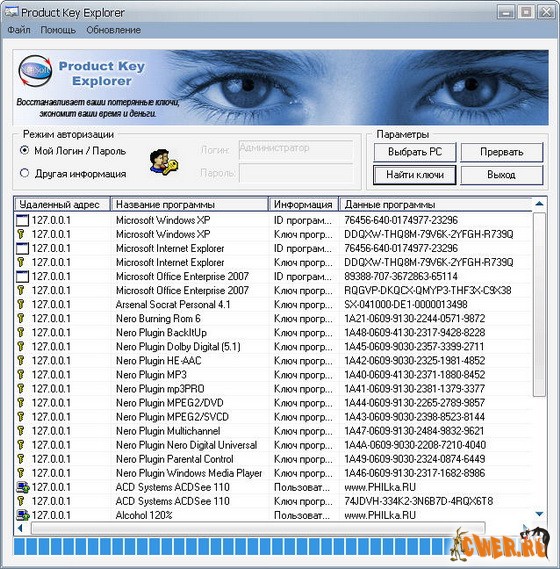
Task: Sort by Информация column header
Action: pos(303,204)
